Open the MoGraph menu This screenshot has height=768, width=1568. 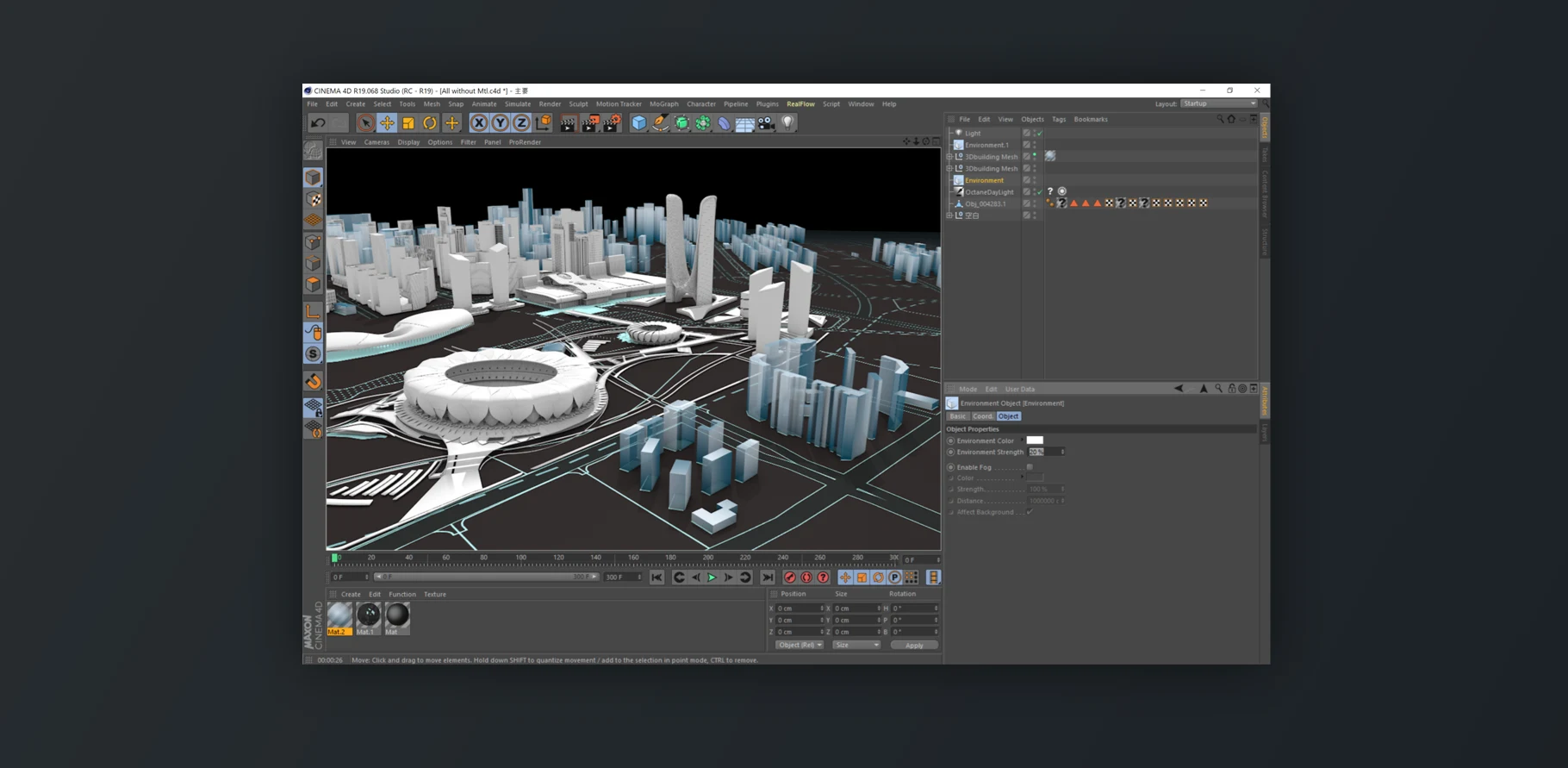click(x=663, y=104)
